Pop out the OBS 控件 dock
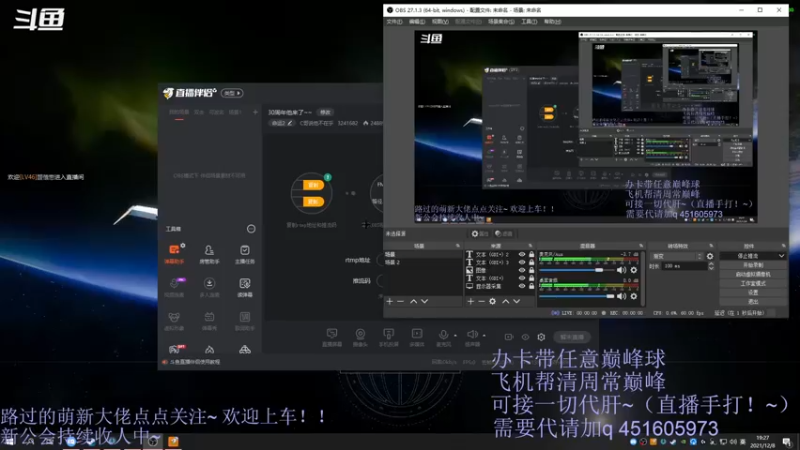800x450 pixels. pyautogui.click(x=783, y=246)
